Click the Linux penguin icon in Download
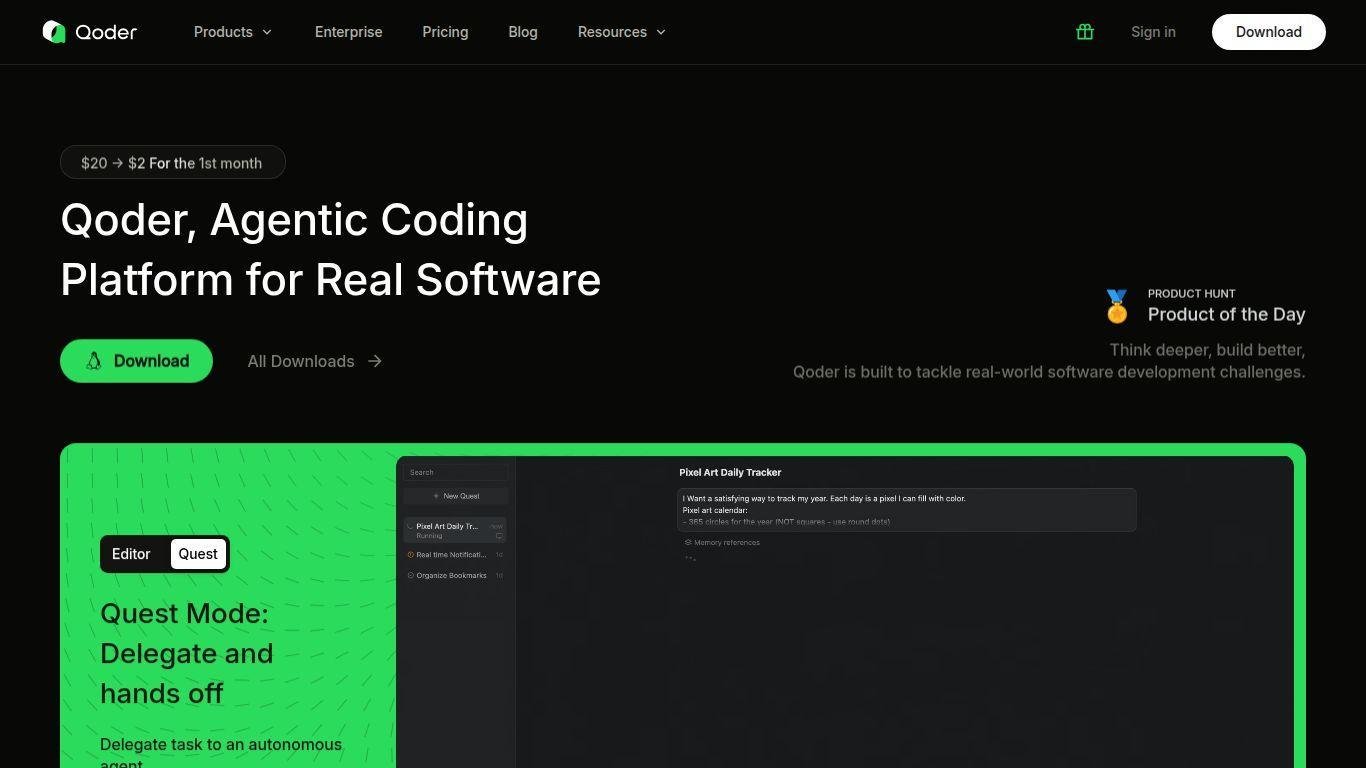Viewport: 1366px width, 768px height. [x=94, y=361]
